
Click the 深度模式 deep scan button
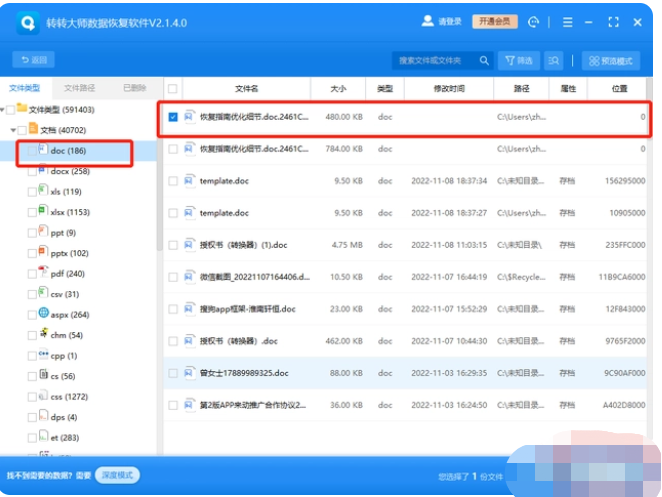pos(118,475)
